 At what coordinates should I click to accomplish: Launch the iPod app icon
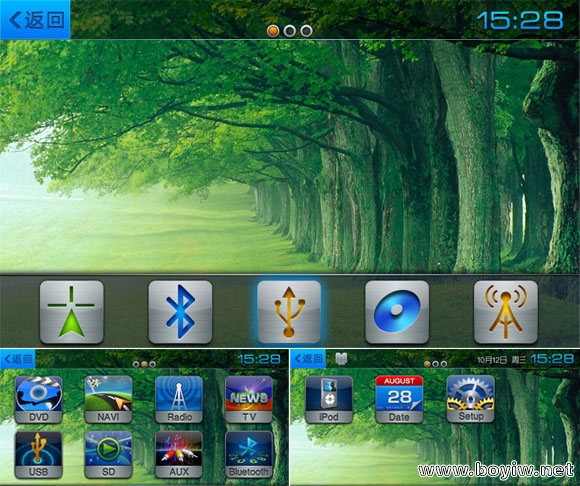pyautogui.click(x=329, y=399)
